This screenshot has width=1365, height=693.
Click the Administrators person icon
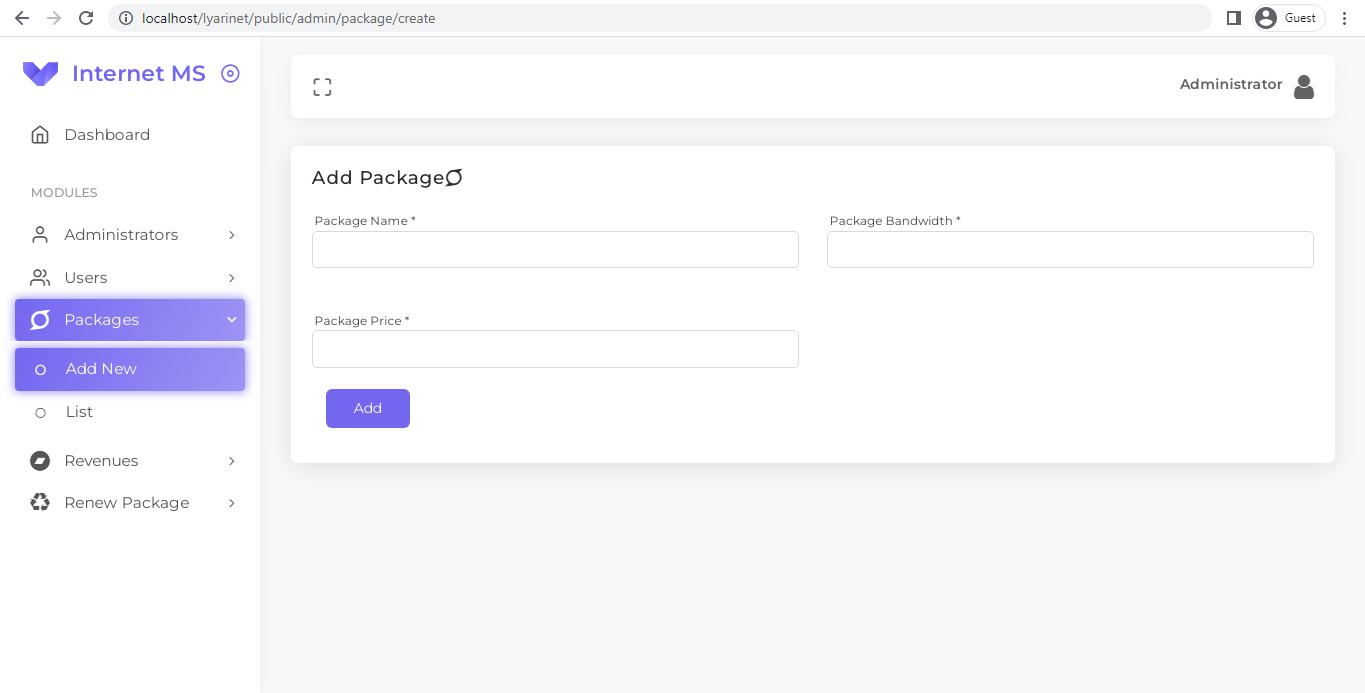tap(39, 234)
